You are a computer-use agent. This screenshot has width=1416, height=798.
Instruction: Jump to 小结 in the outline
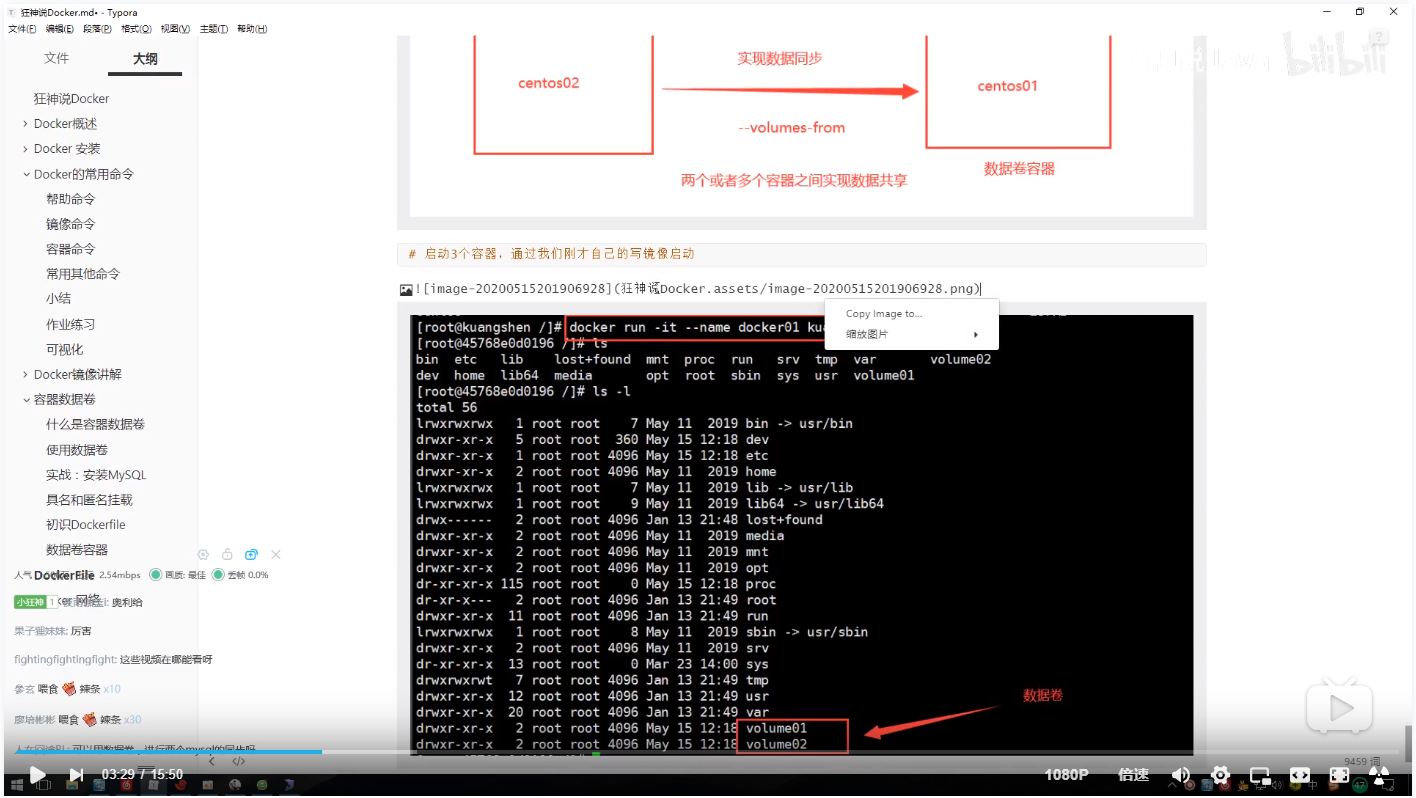pos(58,299)
